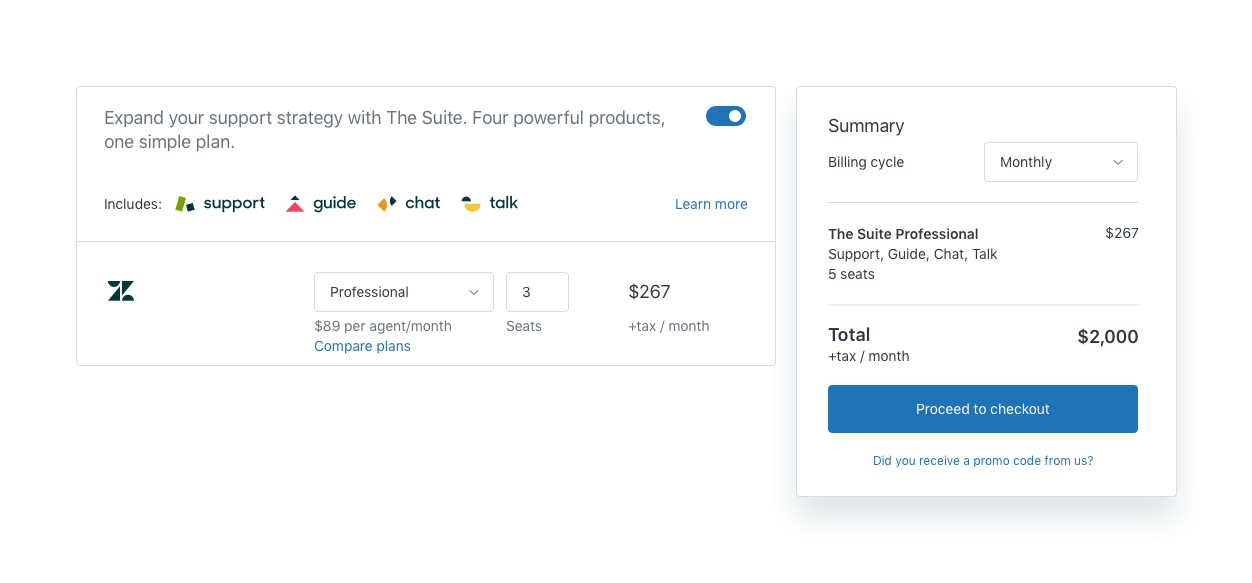Click the Summary panel heading
The width and height of the screenshot is (1252, 583).
(x=866, y=126)
